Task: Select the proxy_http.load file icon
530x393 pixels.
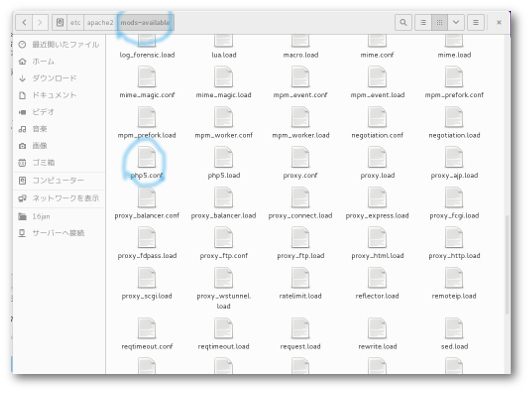Action: 454,238
